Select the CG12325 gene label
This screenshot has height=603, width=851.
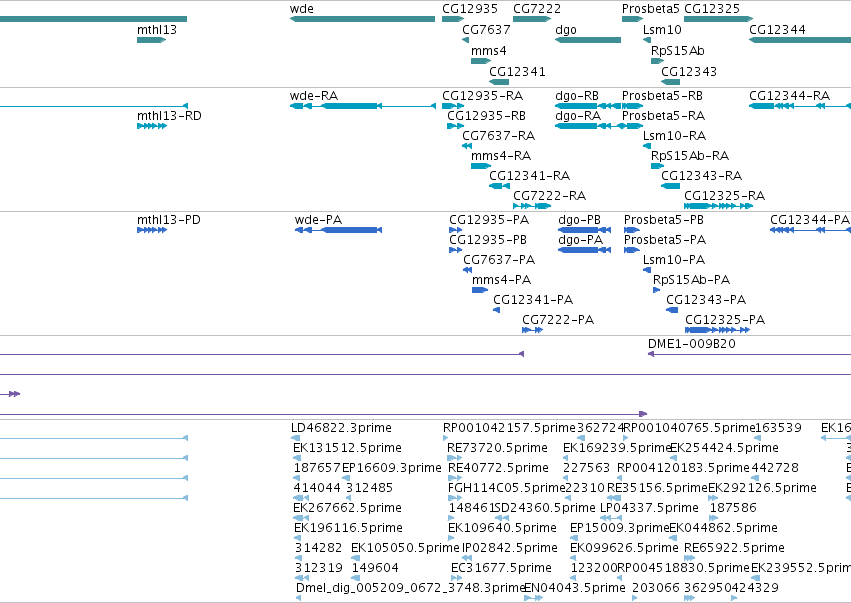click(712, 9)
